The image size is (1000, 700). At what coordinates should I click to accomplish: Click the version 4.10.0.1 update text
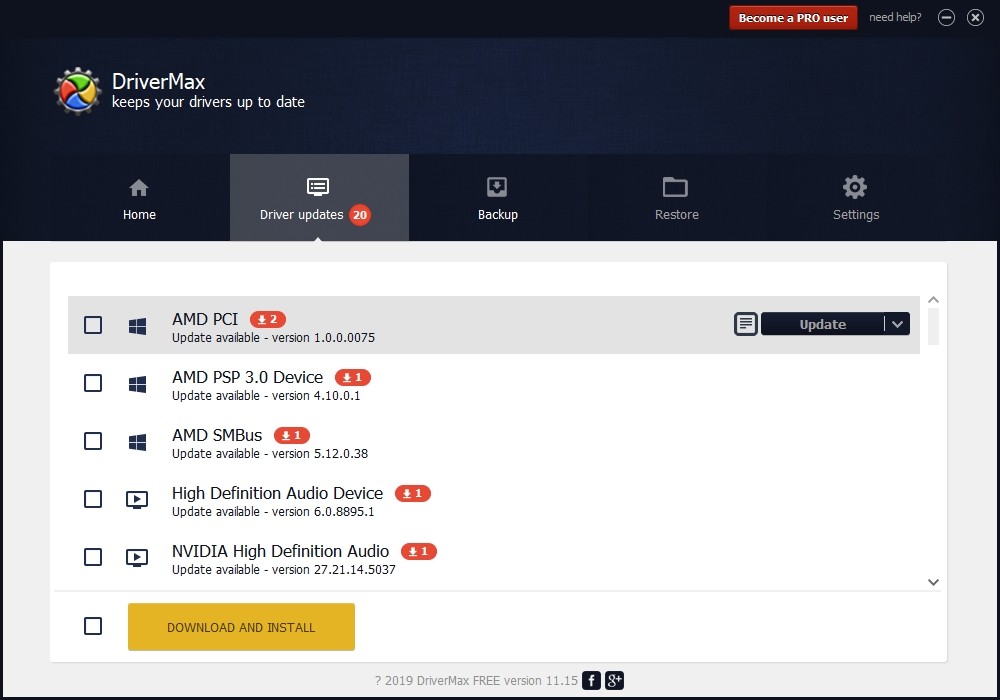pos(266,395)
